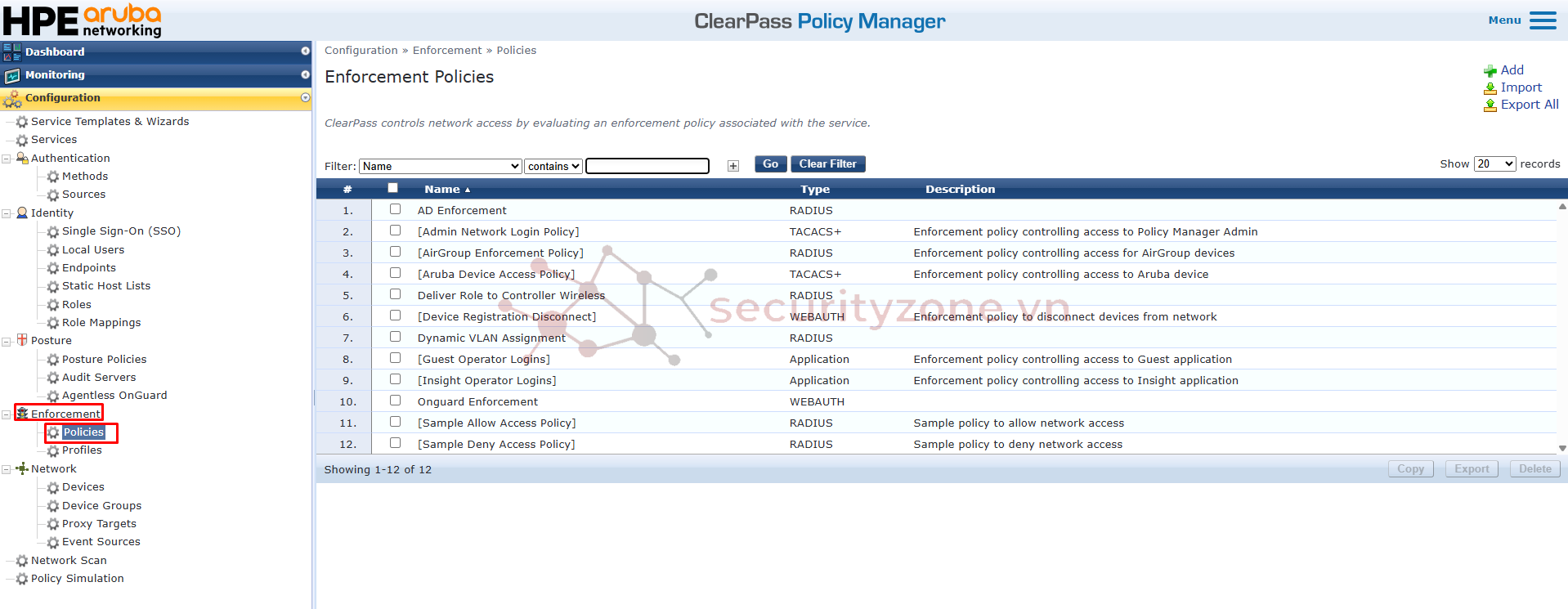Click the plus icon to add a filter row
This screenshot has height=609, width=1568.
[x=733, y=166]
